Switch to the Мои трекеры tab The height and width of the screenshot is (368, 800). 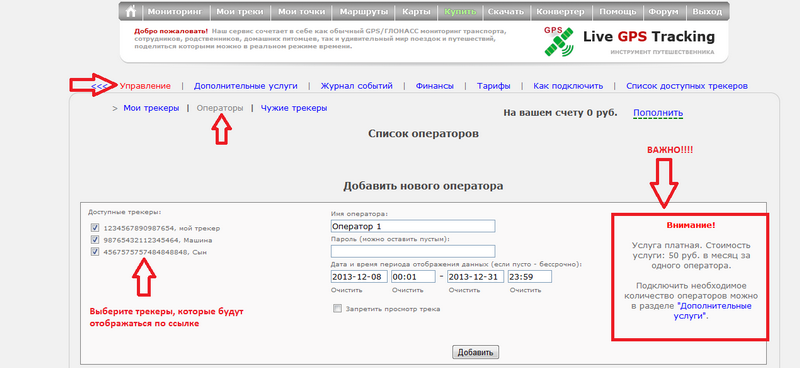151,108
